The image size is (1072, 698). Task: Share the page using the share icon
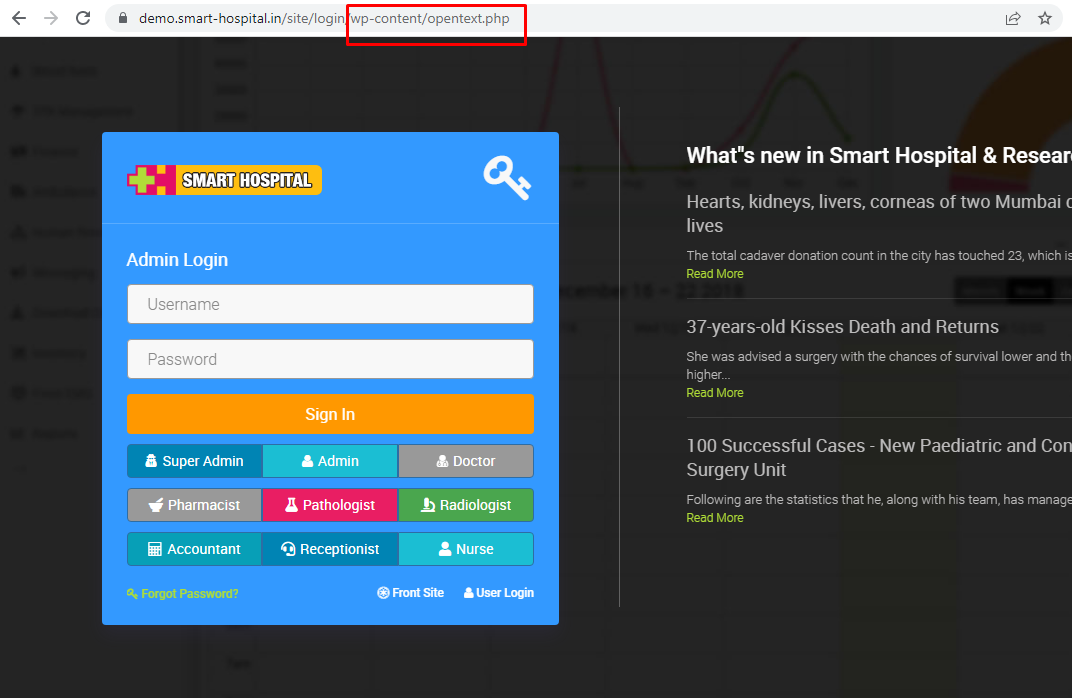1013,18
